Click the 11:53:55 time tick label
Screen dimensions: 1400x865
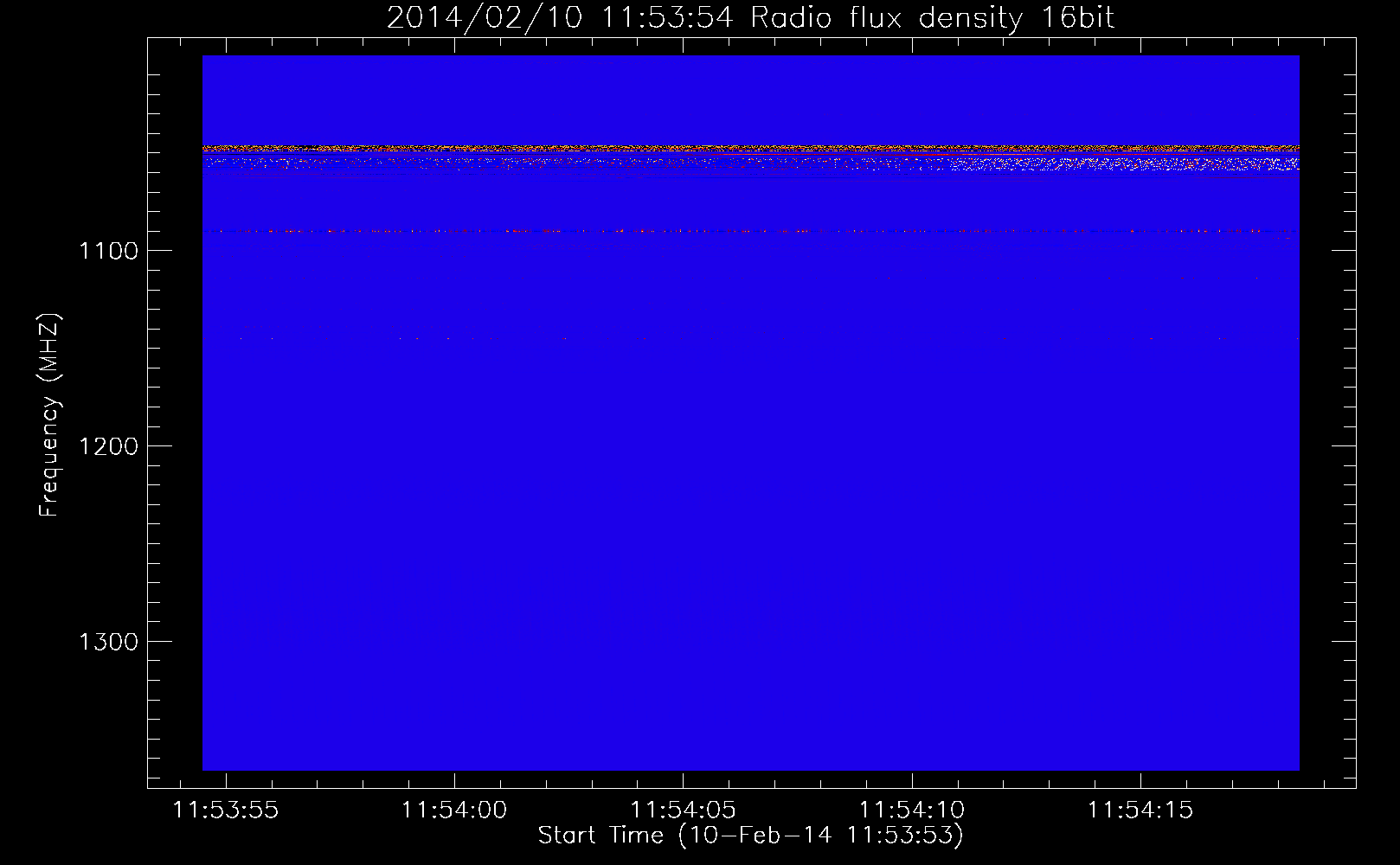pos(226,810)
